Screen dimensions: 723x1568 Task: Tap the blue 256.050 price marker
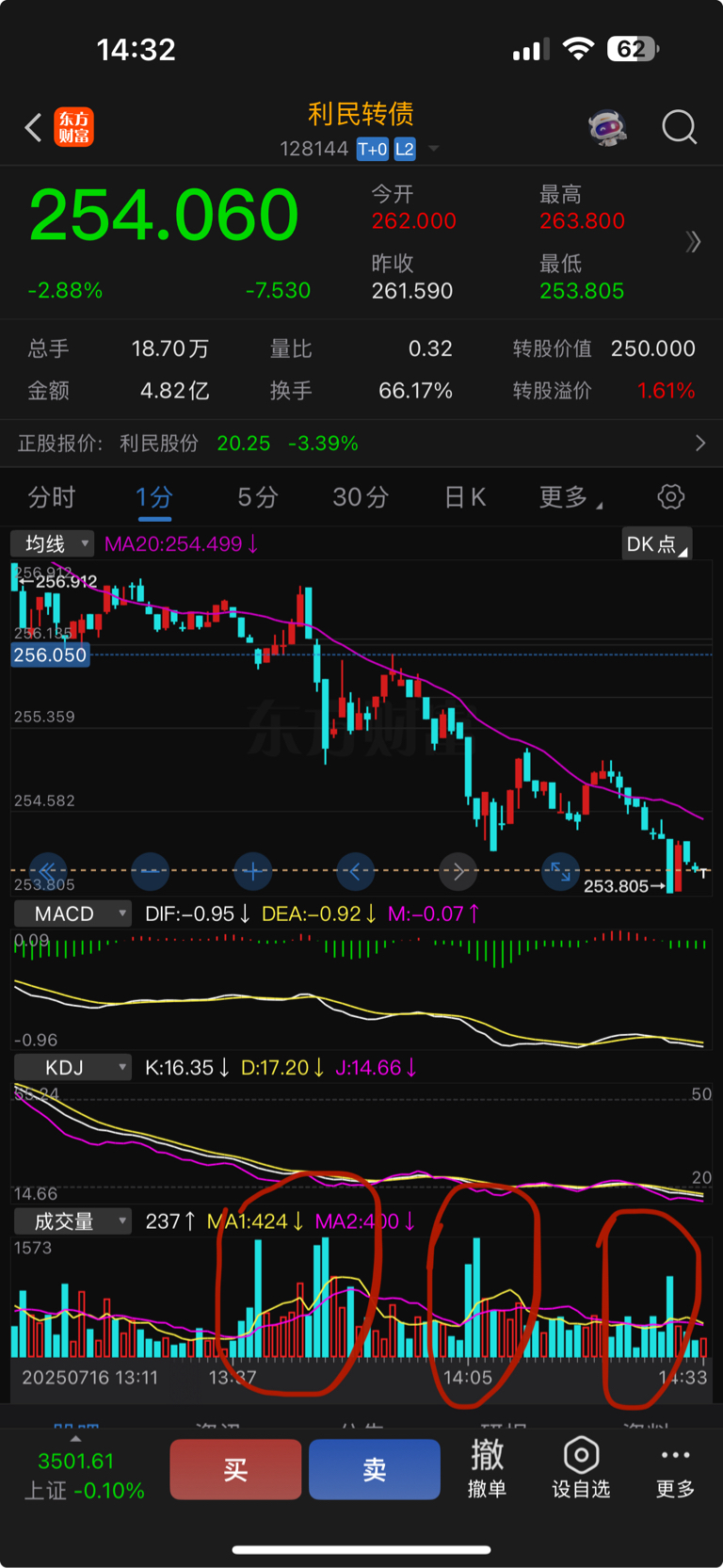[x=50, y=655]
